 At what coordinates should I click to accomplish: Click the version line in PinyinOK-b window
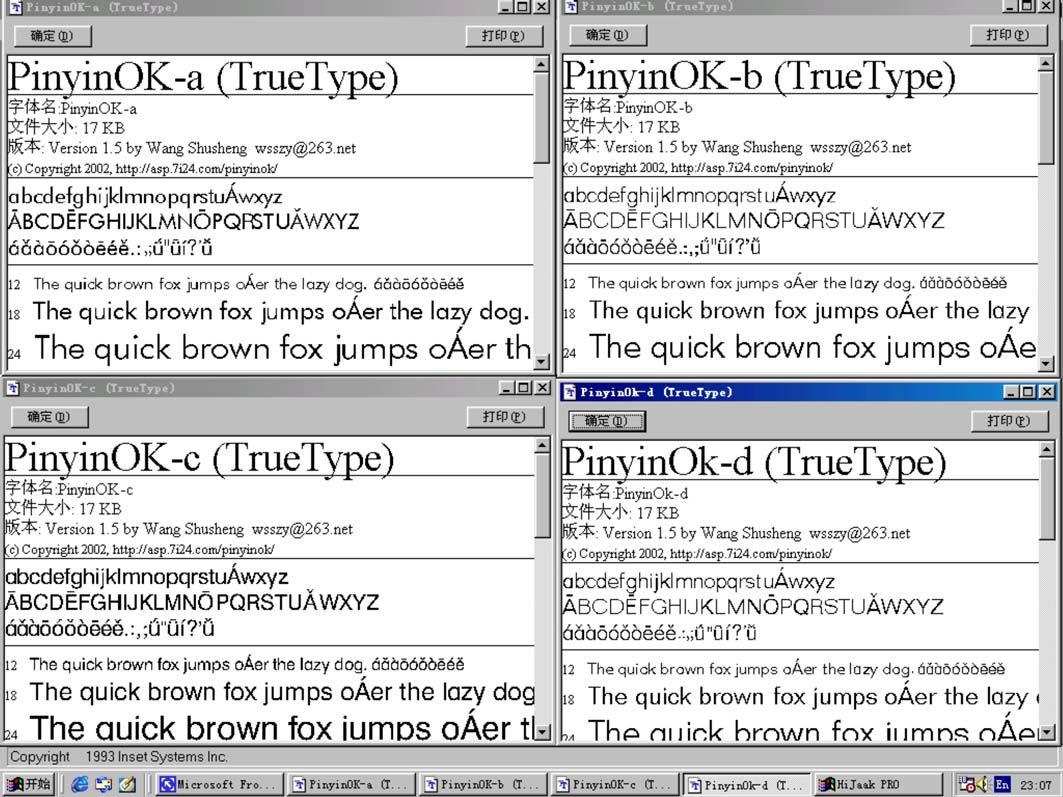tap(737, 147)
